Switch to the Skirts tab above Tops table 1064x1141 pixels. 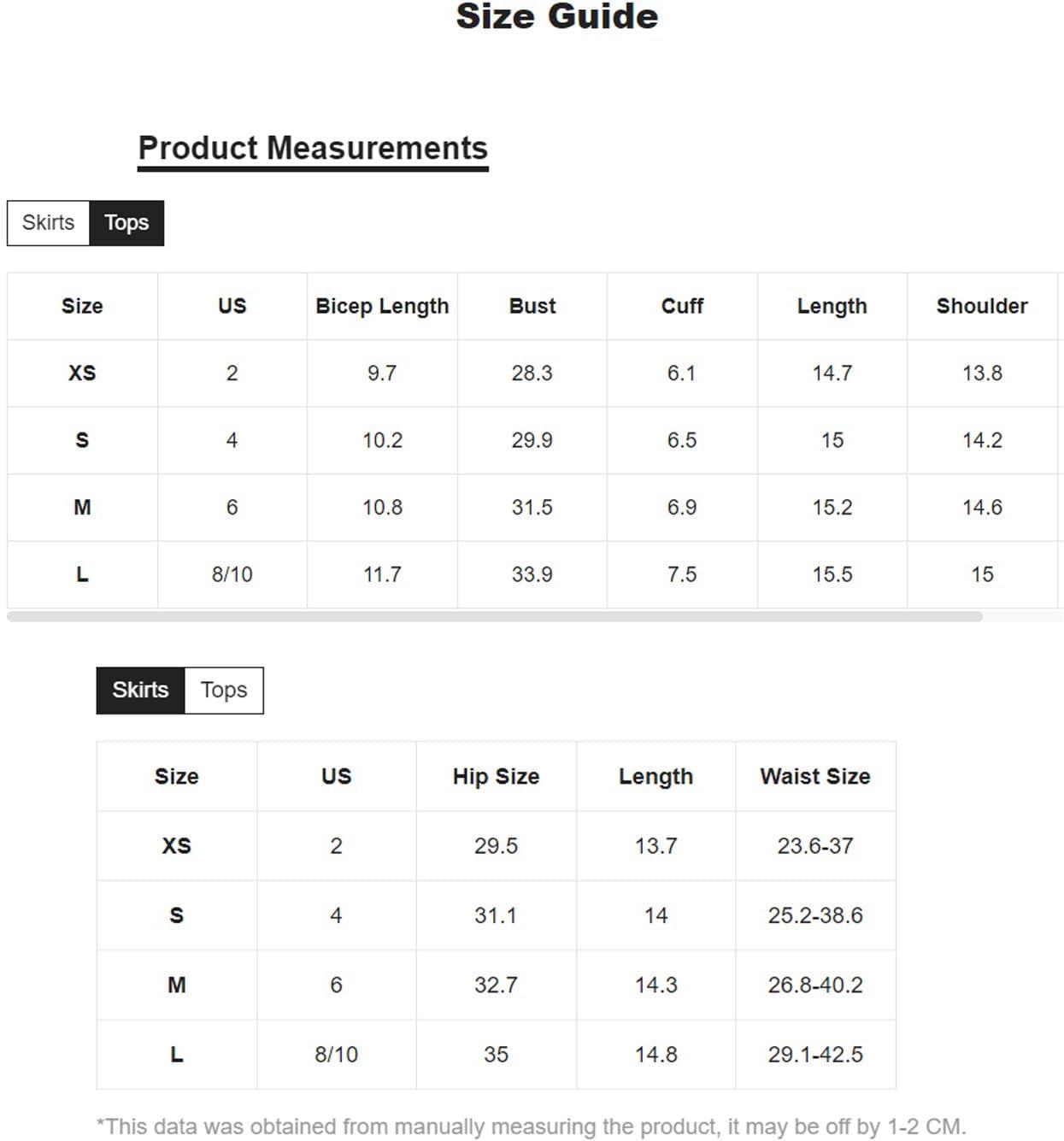(x=49, y=223)
